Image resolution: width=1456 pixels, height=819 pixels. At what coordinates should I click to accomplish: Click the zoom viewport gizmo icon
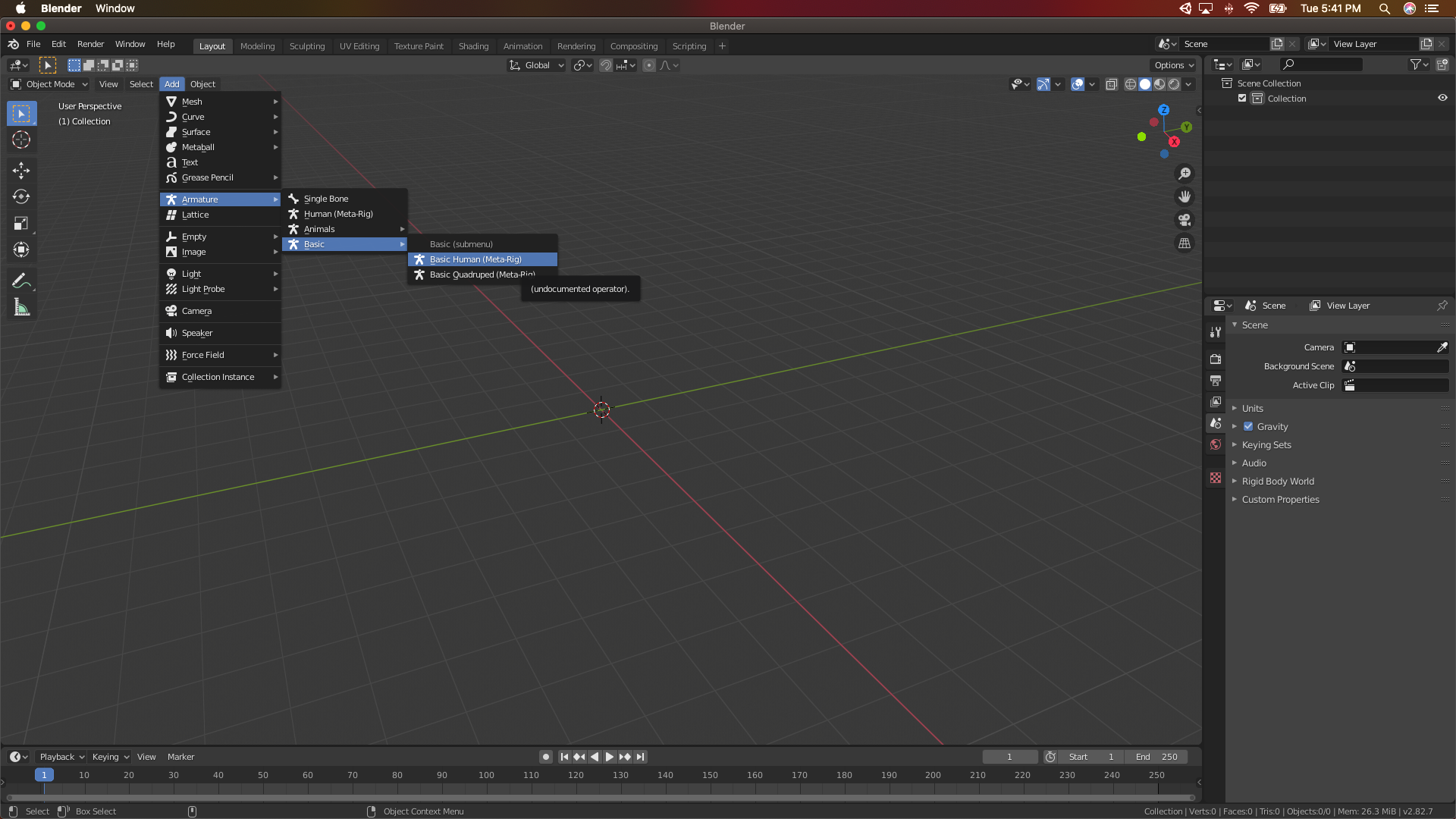click(1185, 174)
